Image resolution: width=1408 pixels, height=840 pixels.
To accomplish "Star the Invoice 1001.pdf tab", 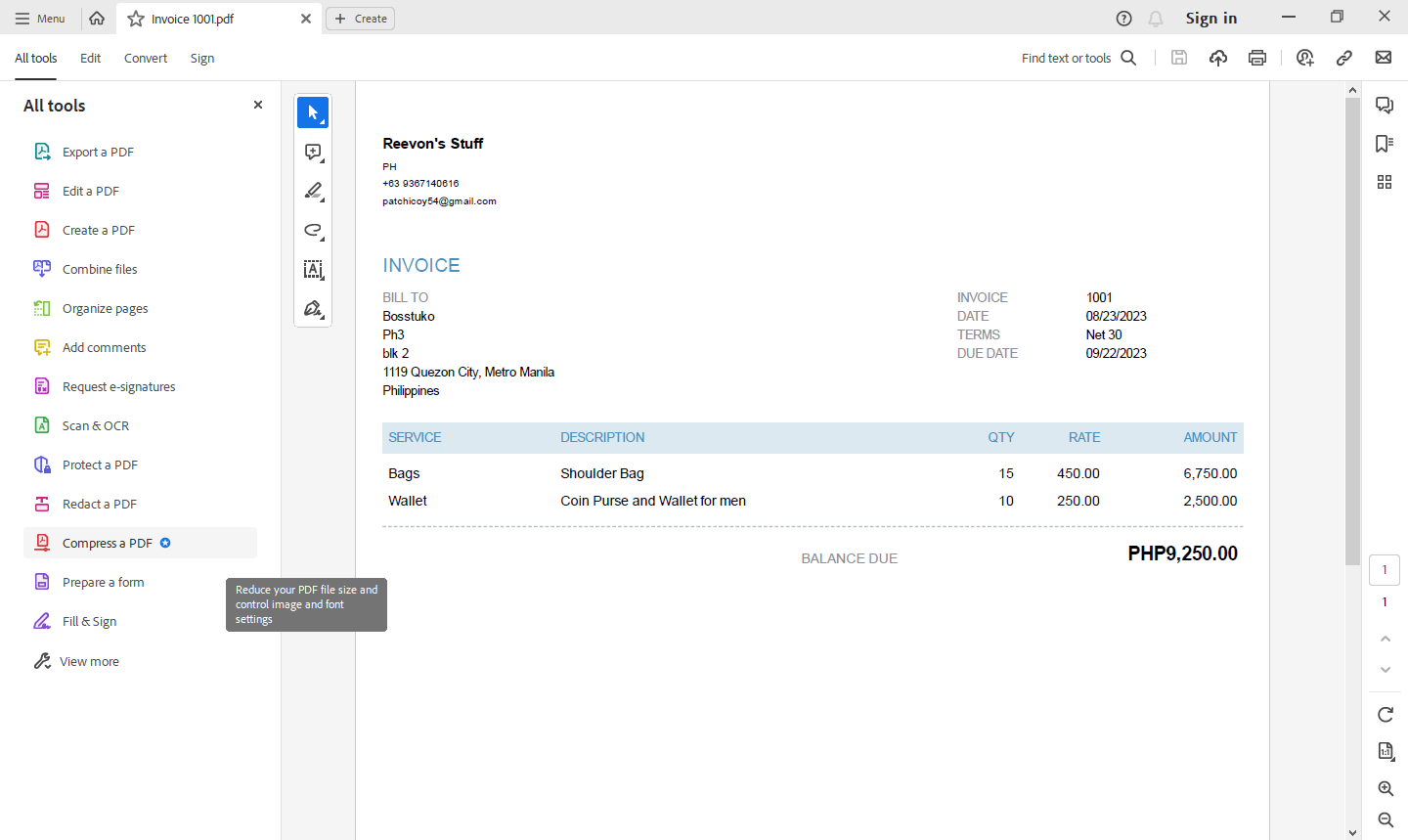I will [x=136, y=19].
